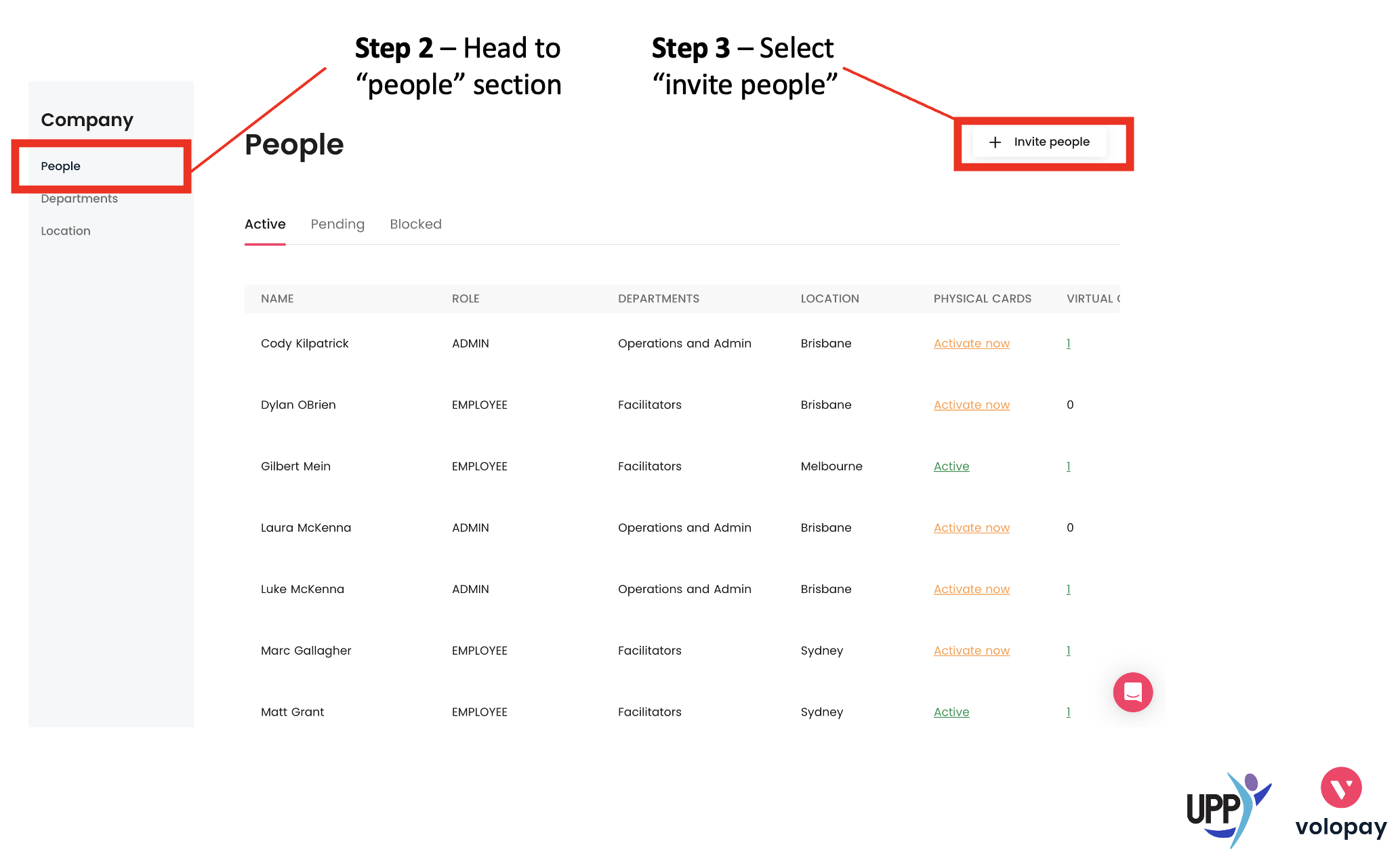Go to Departments in sidebar

point(79,199)
